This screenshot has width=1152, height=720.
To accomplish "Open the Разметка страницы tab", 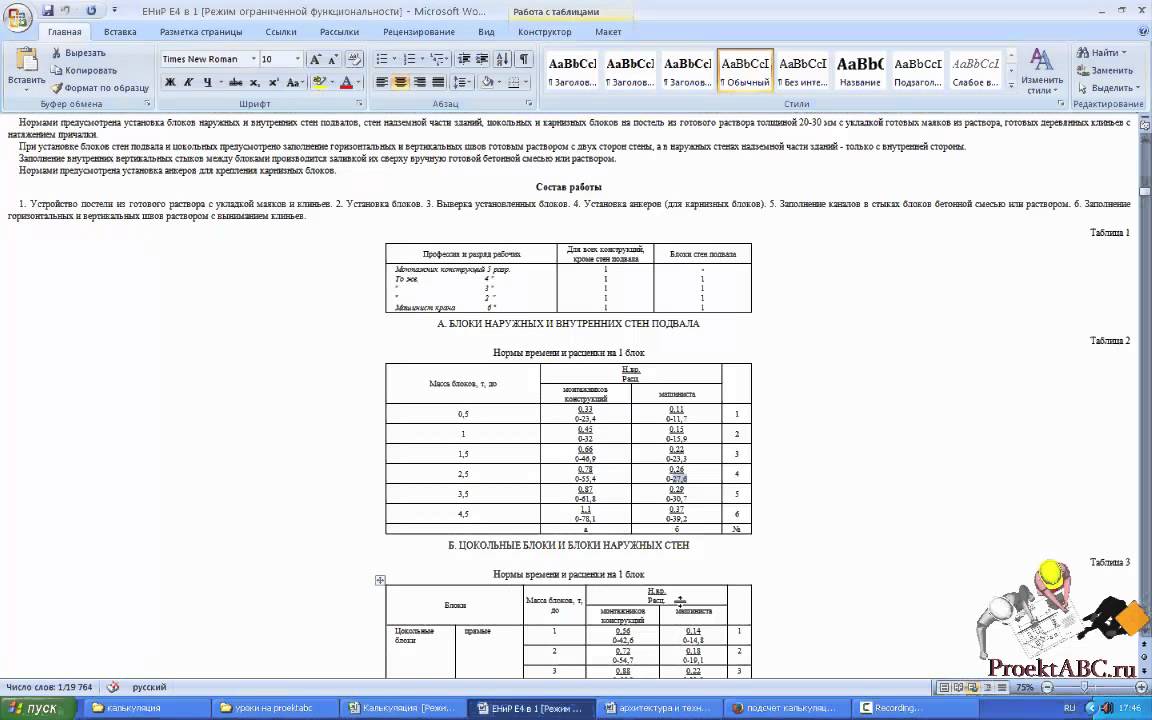I will click(201, 32).
